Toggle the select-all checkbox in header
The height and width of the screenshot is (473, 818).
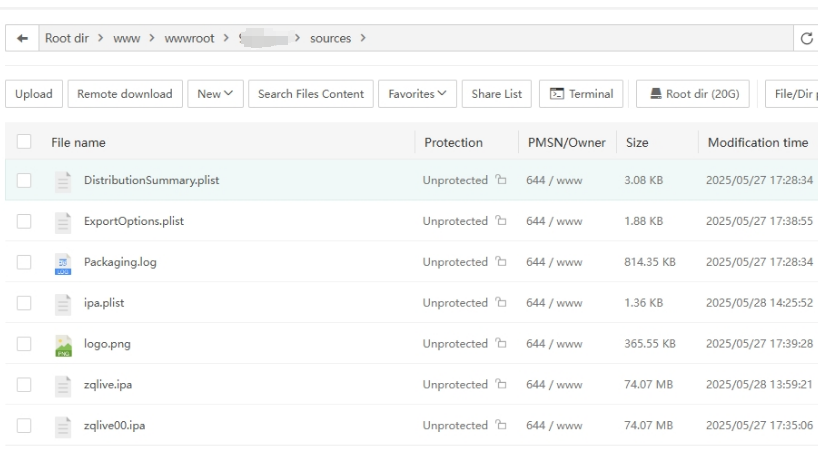pyautogui.click(x=24, y=143)
